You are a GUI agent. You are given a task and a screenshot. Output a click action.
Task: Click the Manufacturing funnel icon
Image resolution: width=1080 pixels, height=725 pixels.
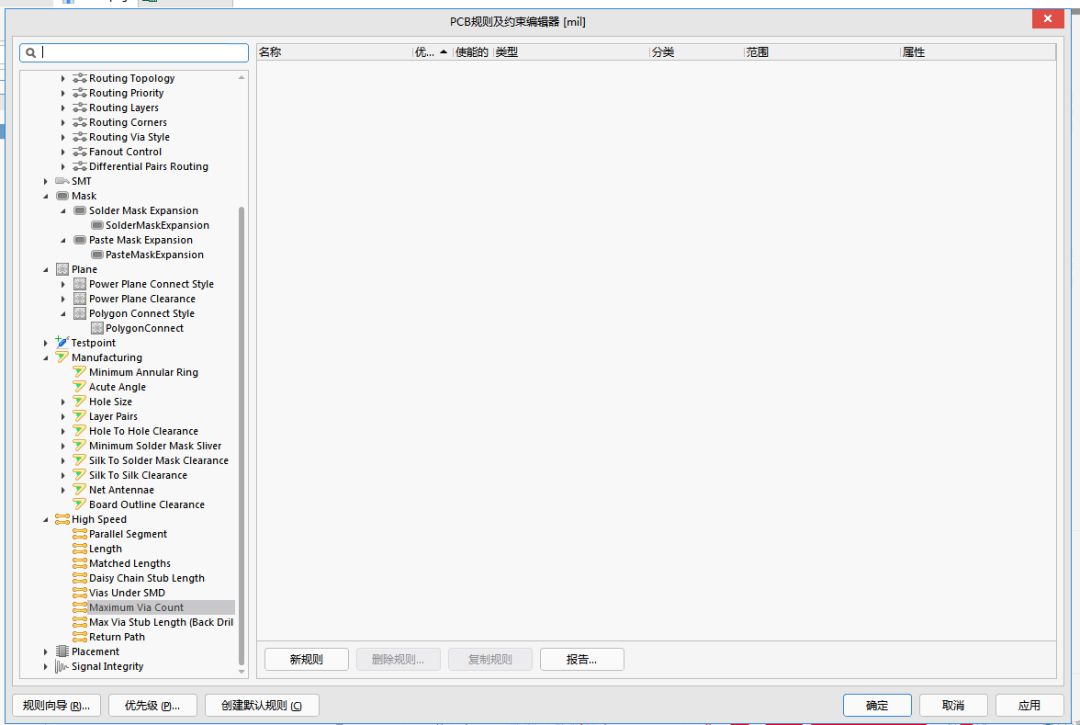tap(62, 357)
